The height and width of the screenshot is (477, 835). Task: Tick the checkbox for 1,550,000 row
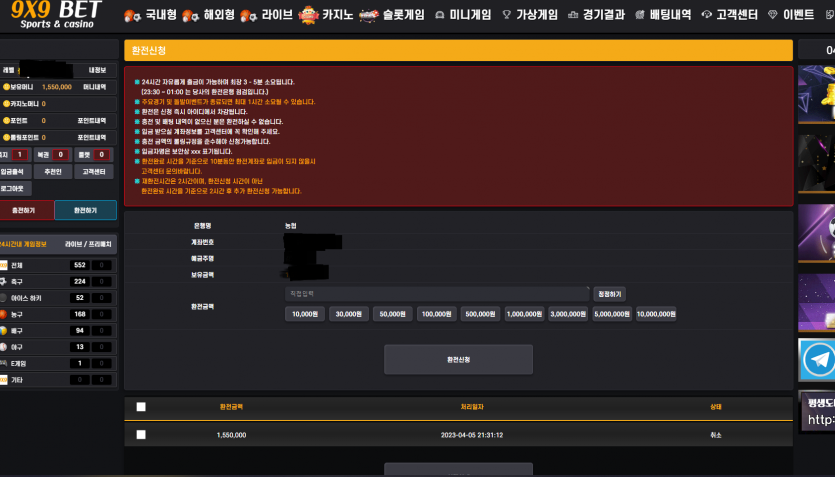[x=141, y=435]
